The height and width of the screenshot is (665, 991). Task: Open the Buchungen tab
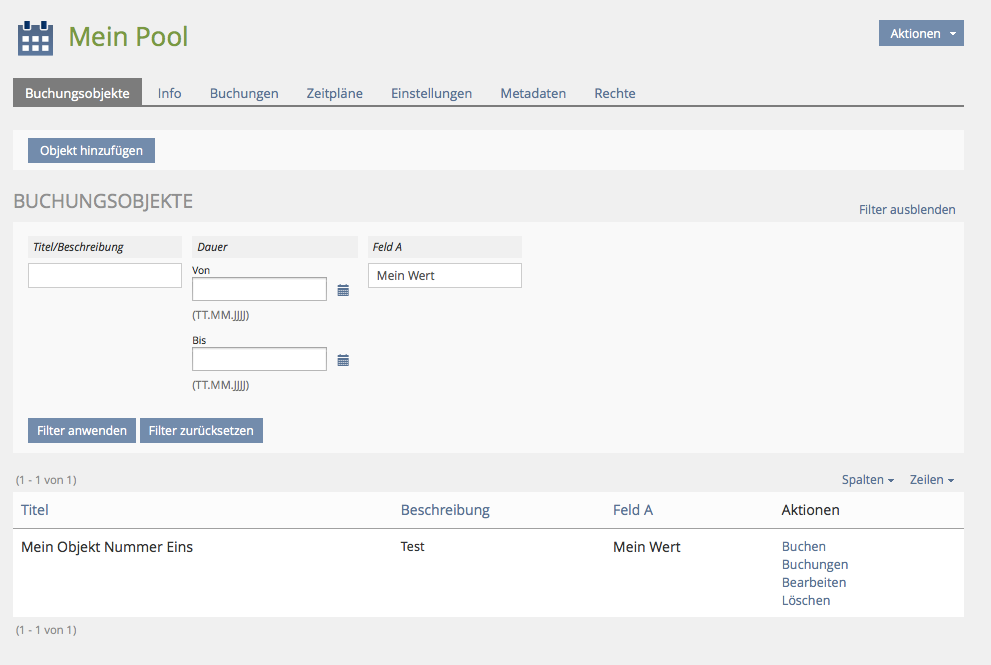point(244,93)
